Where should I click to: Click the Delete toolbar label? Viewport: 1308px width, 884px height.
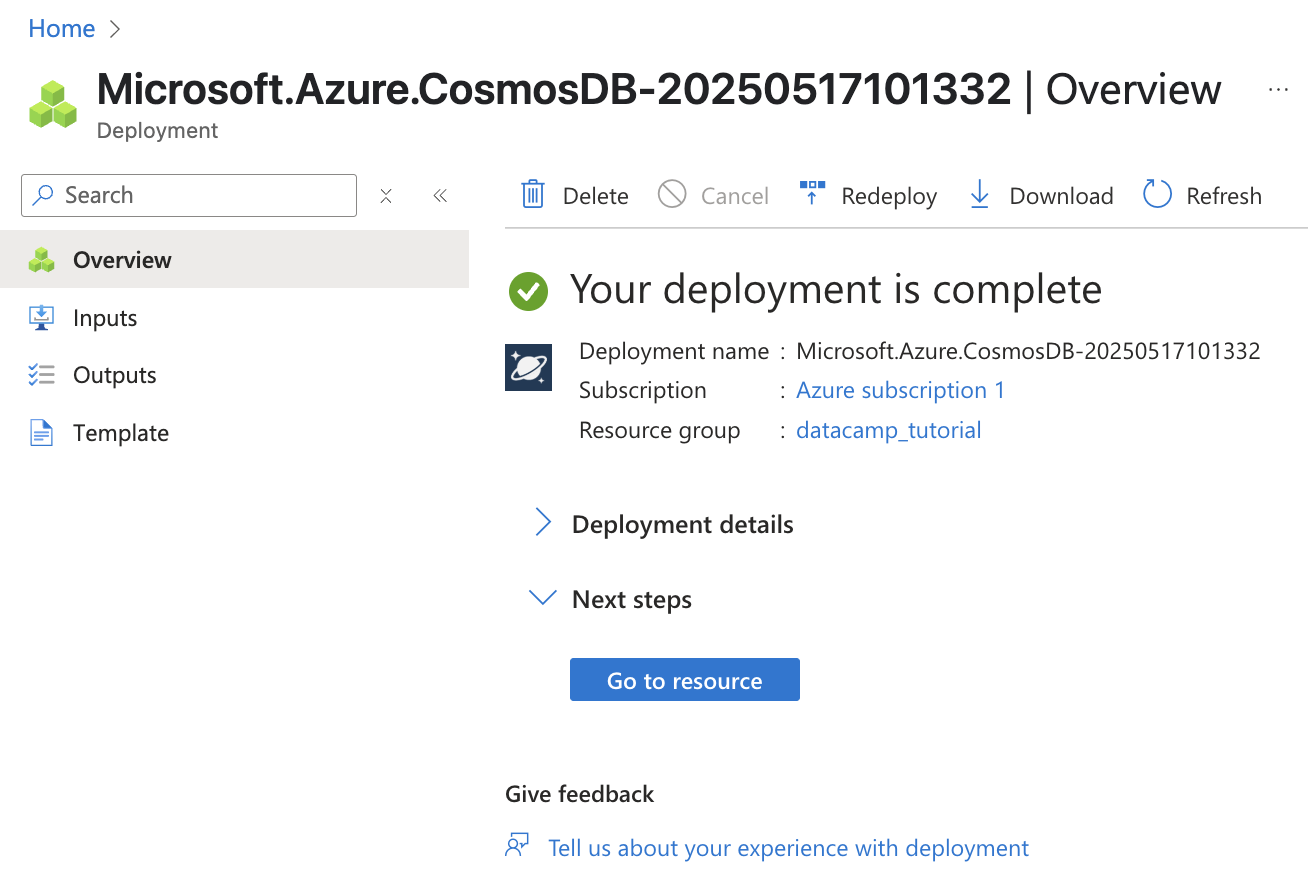click(596, 196)
